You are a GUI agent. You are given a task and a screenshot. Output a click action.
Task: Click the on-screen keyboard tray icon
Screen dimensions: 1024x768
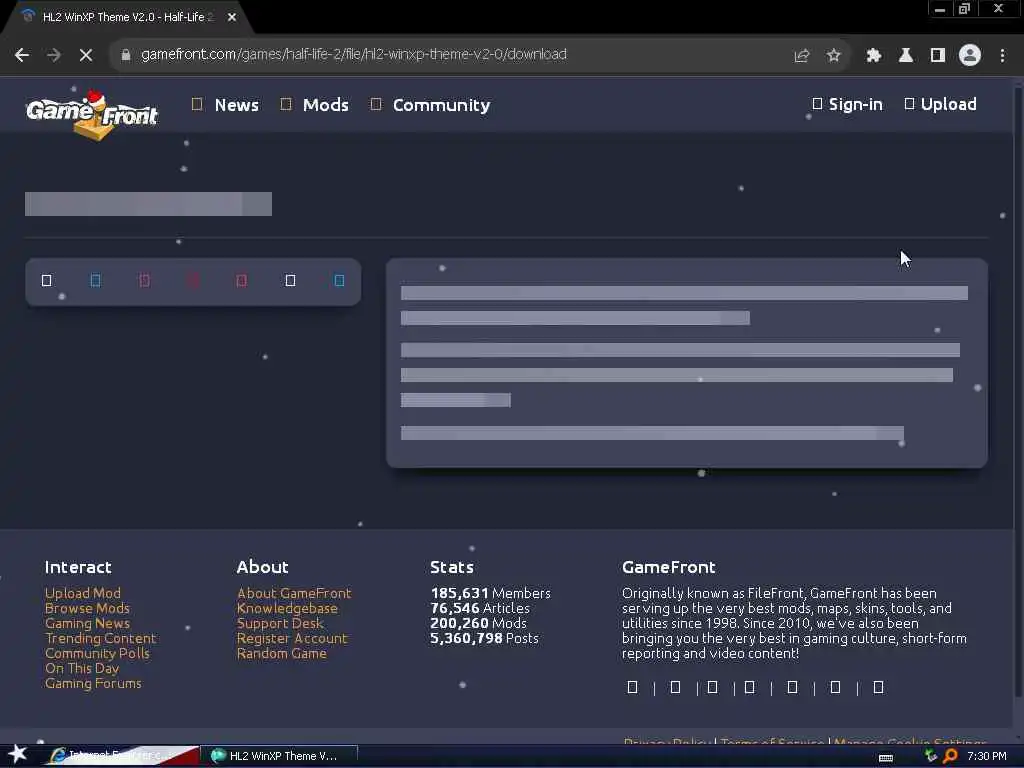[x=886, y=758]
